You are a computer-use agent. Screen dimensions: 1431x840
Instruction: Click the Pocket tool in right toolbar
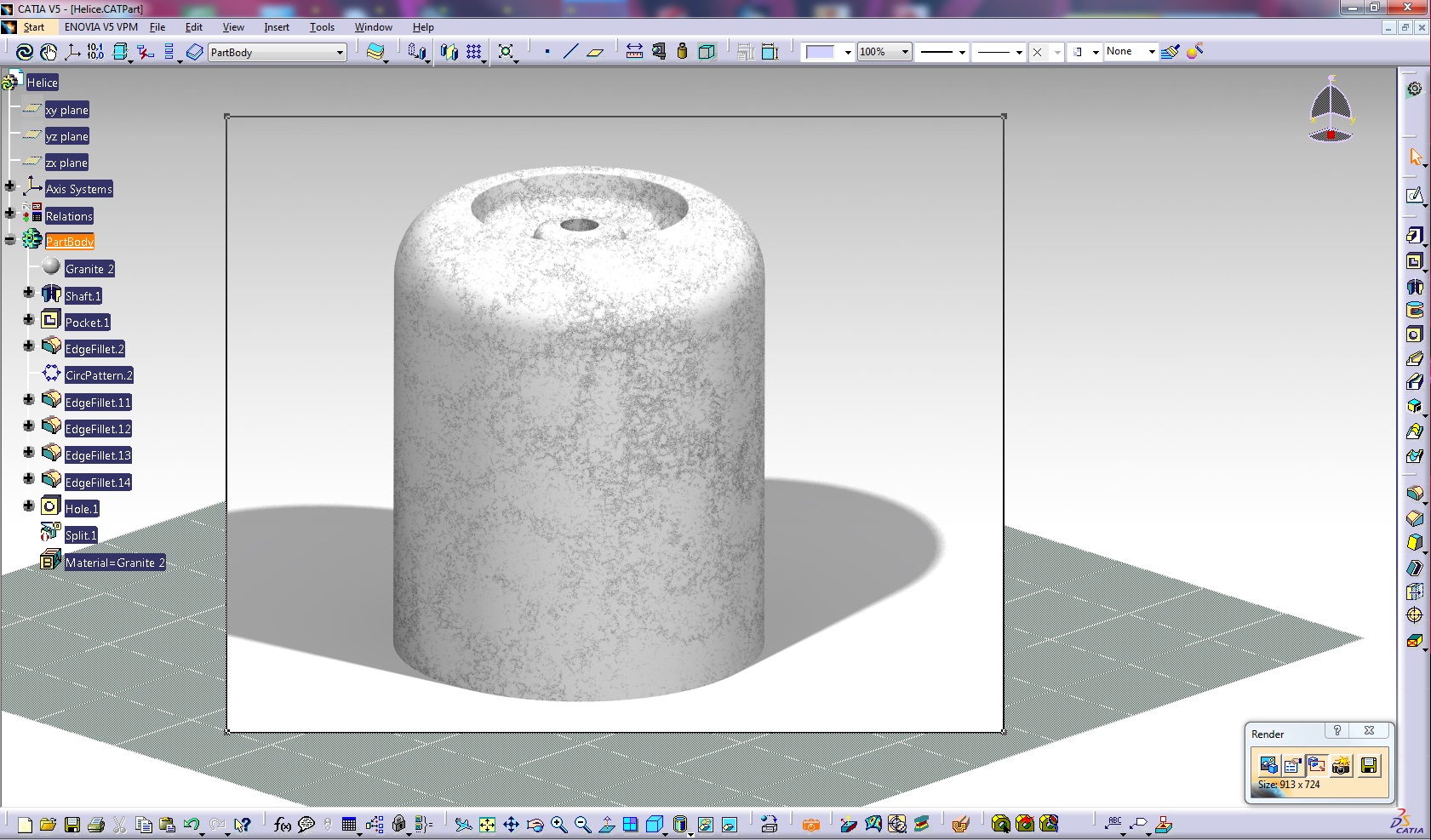[x=1414, y=261]
